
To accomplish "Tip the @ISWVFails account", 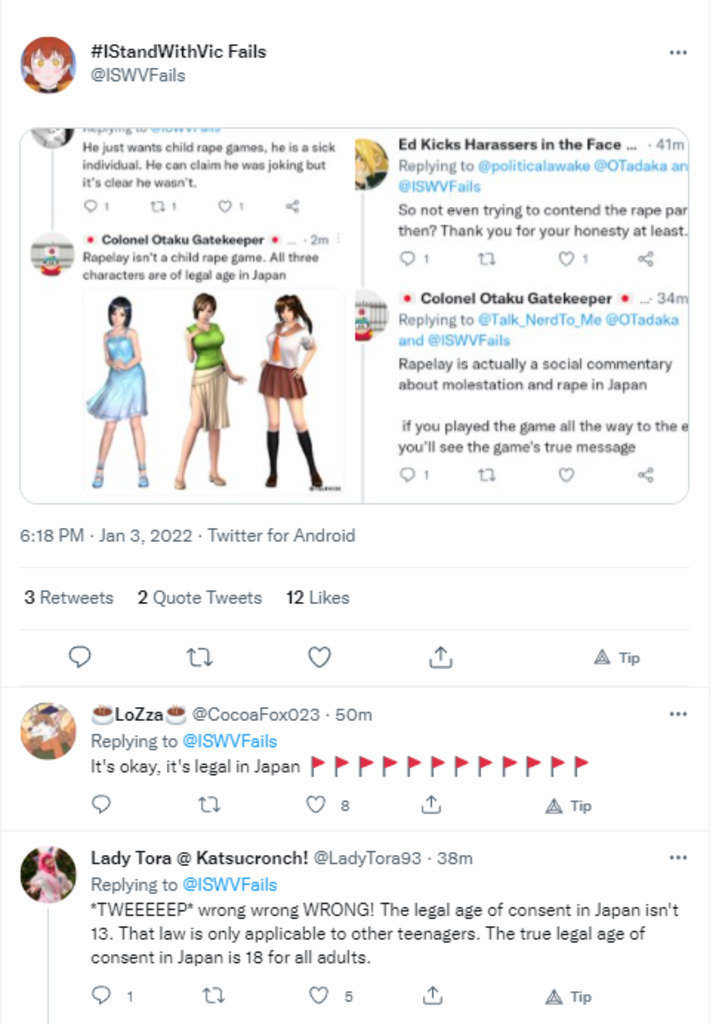I will [616, 657].
